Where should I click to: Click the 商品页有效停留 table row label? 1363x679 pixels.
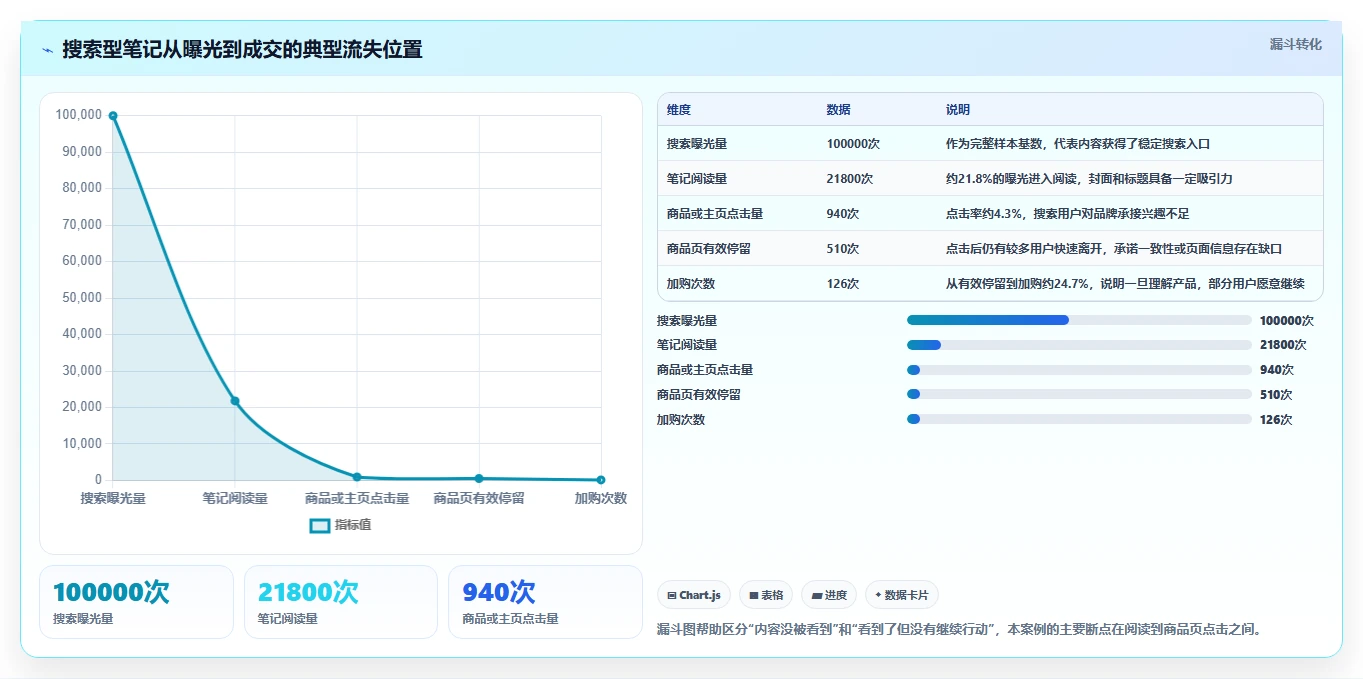709,249
